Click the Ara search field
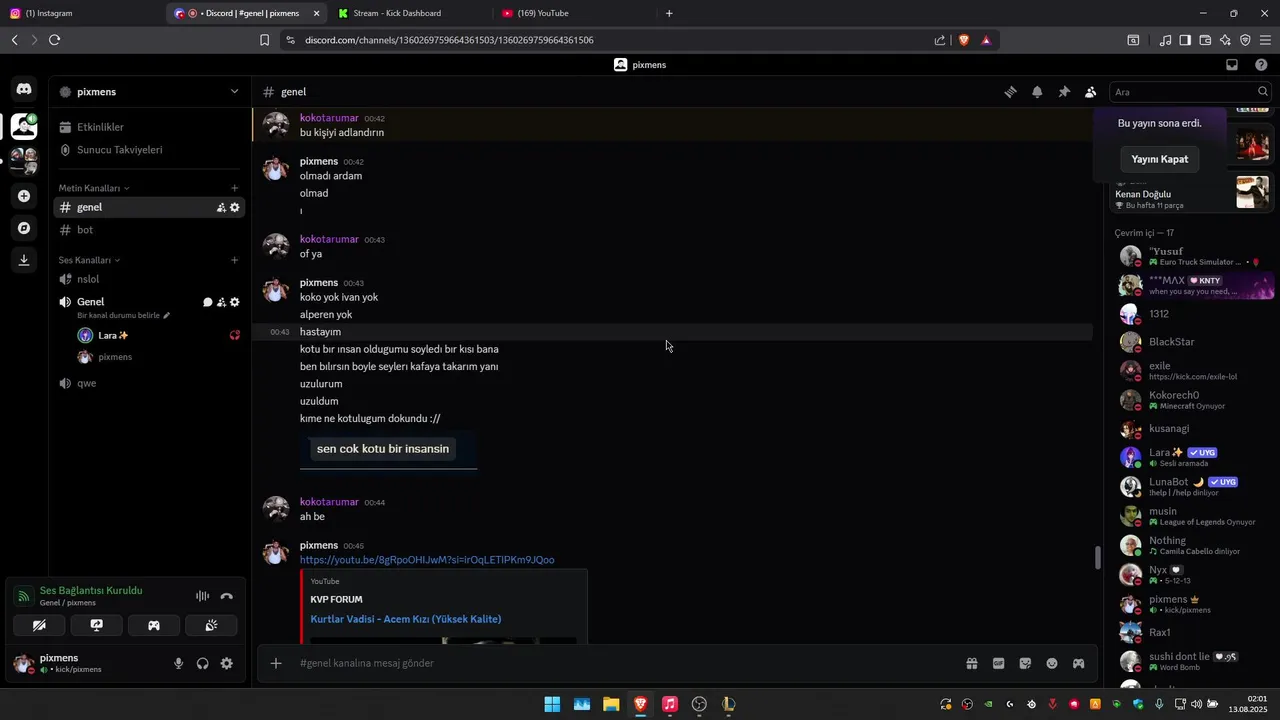The height and width of the screenshot is (720, 1280). (x=1190, y=92)
